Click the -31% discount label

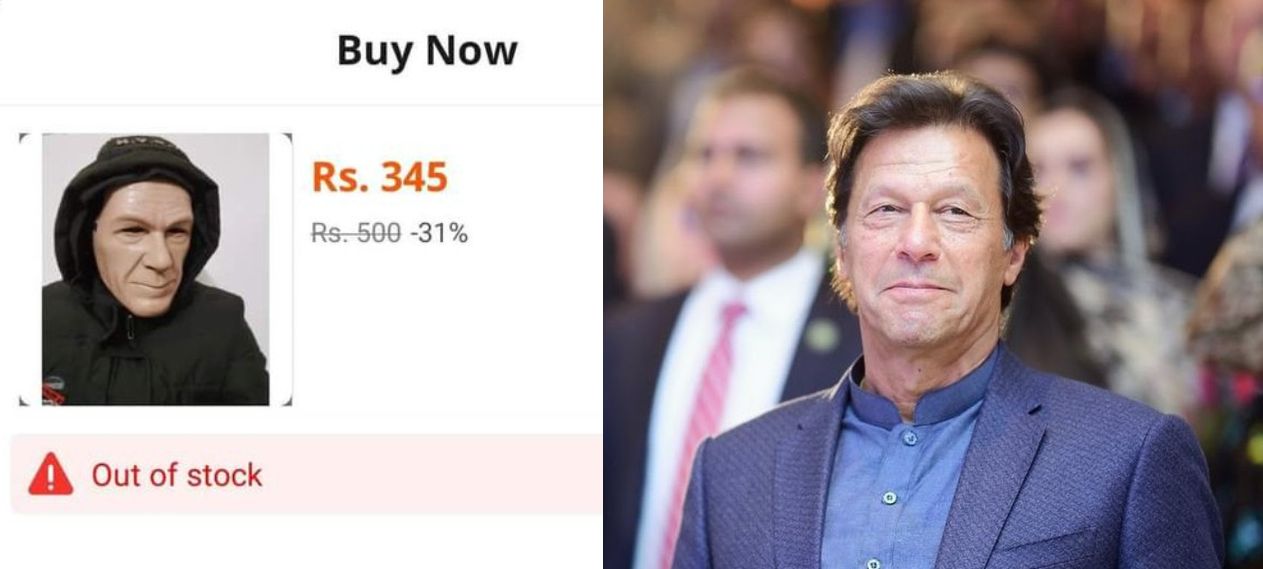click(438, 233)
